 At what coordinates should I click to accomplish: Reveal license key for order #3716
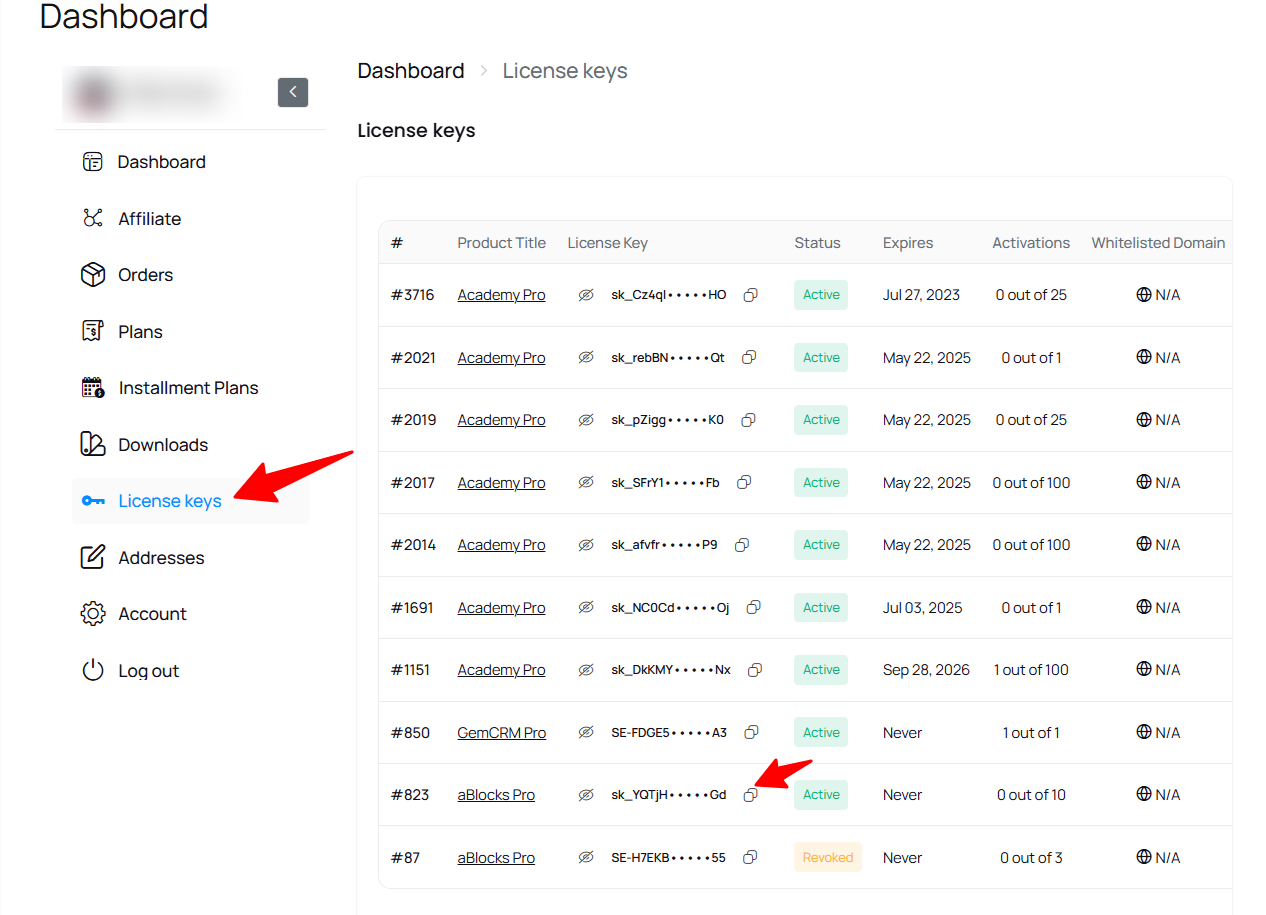(x=586, y=295)
